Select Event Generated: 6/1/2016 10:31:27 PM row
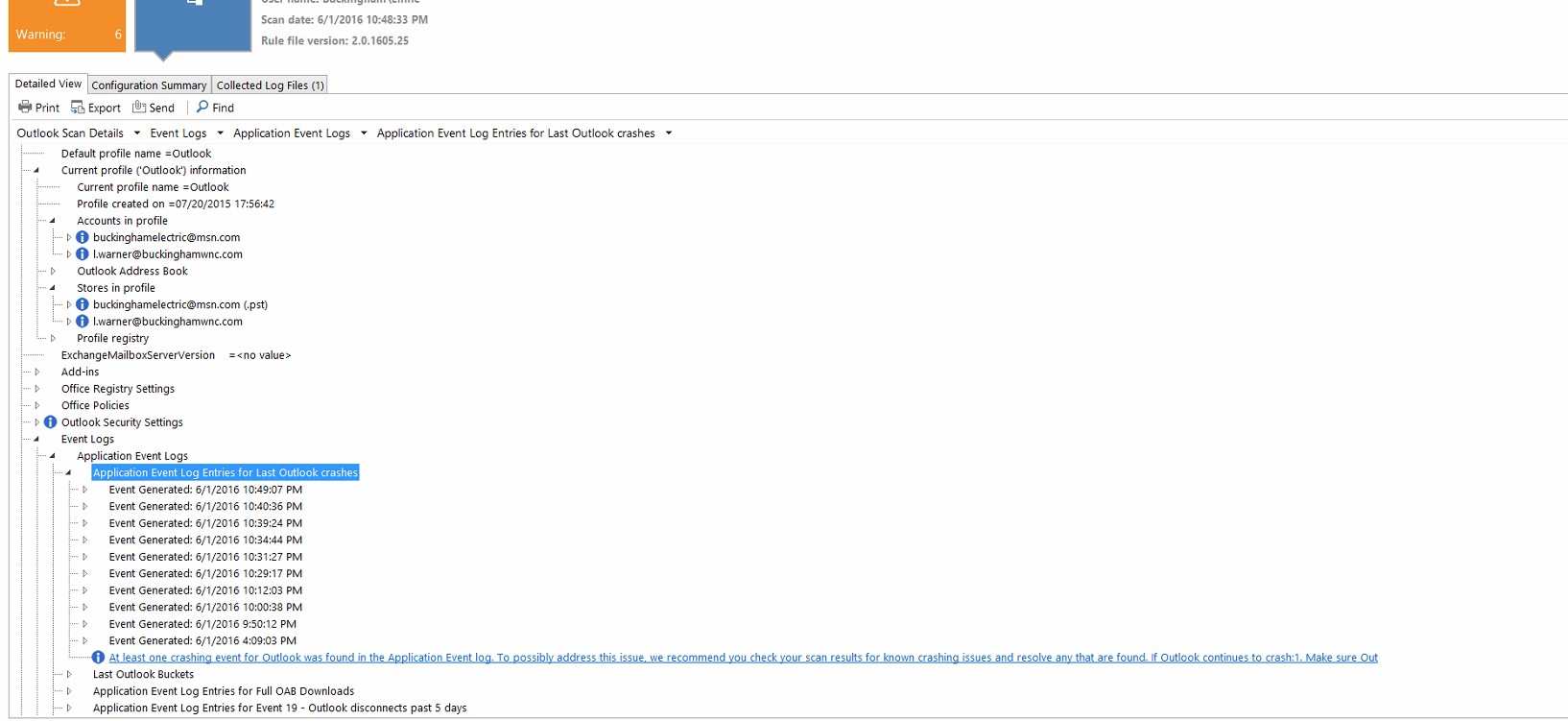This screenshot has width=1568, height=721. pyautogui.click(x=205, y=557)
